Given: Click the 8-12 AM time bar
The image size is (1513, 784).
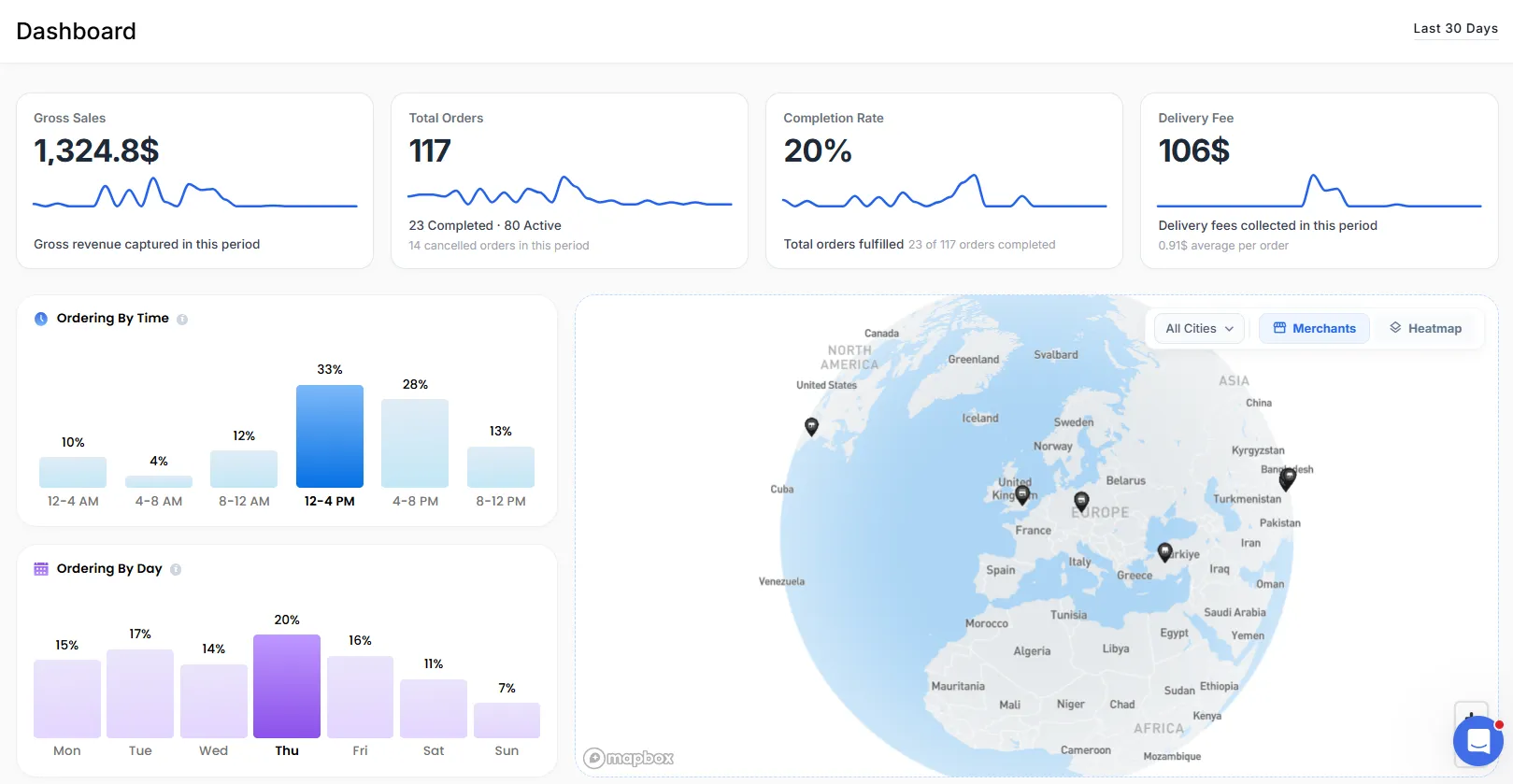Looking at the screenshot, I should tap(244, 469).
